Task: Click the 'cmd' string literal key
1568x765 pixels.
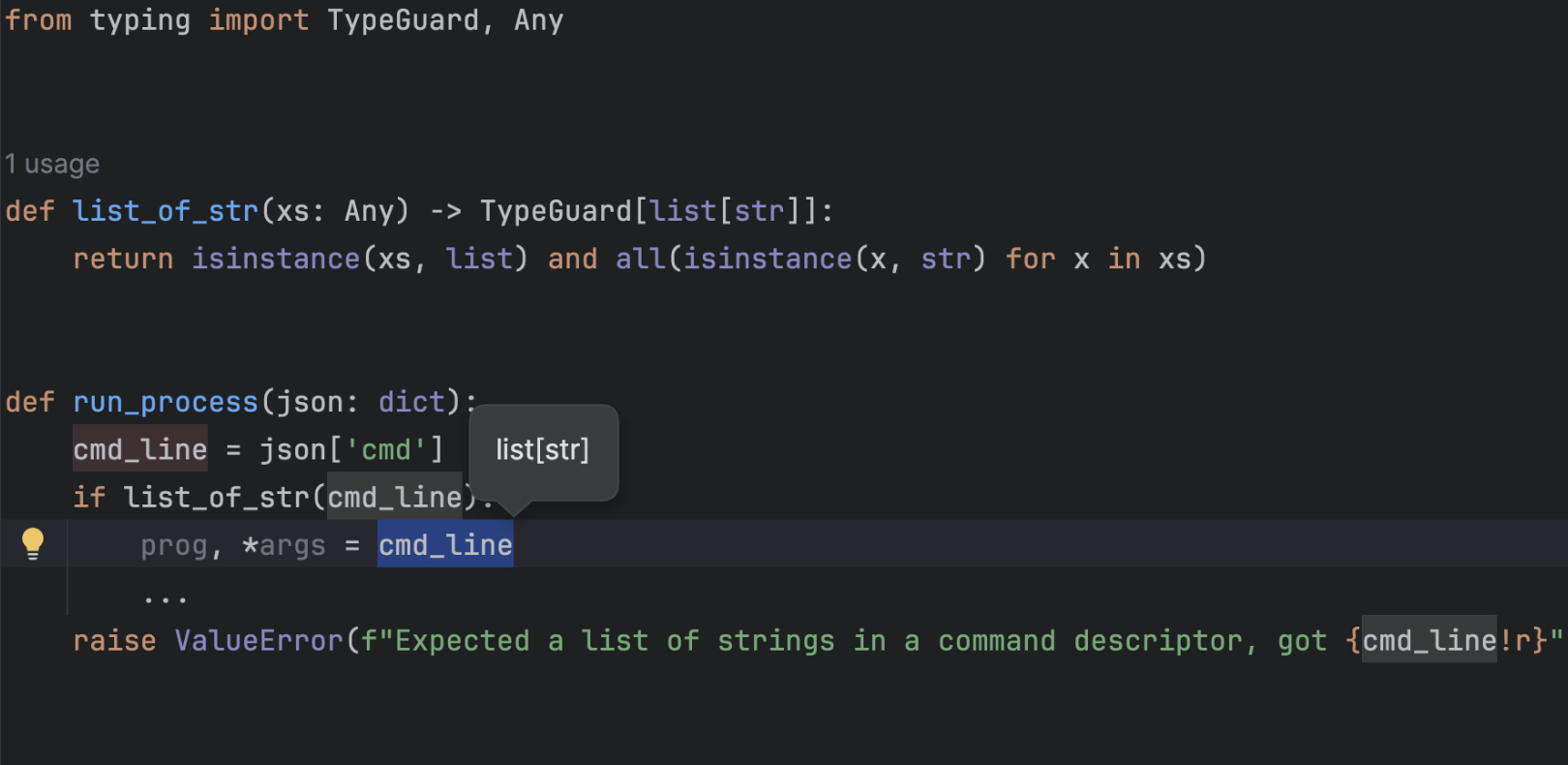Action: pyautogui.click(x=386, y=450)
